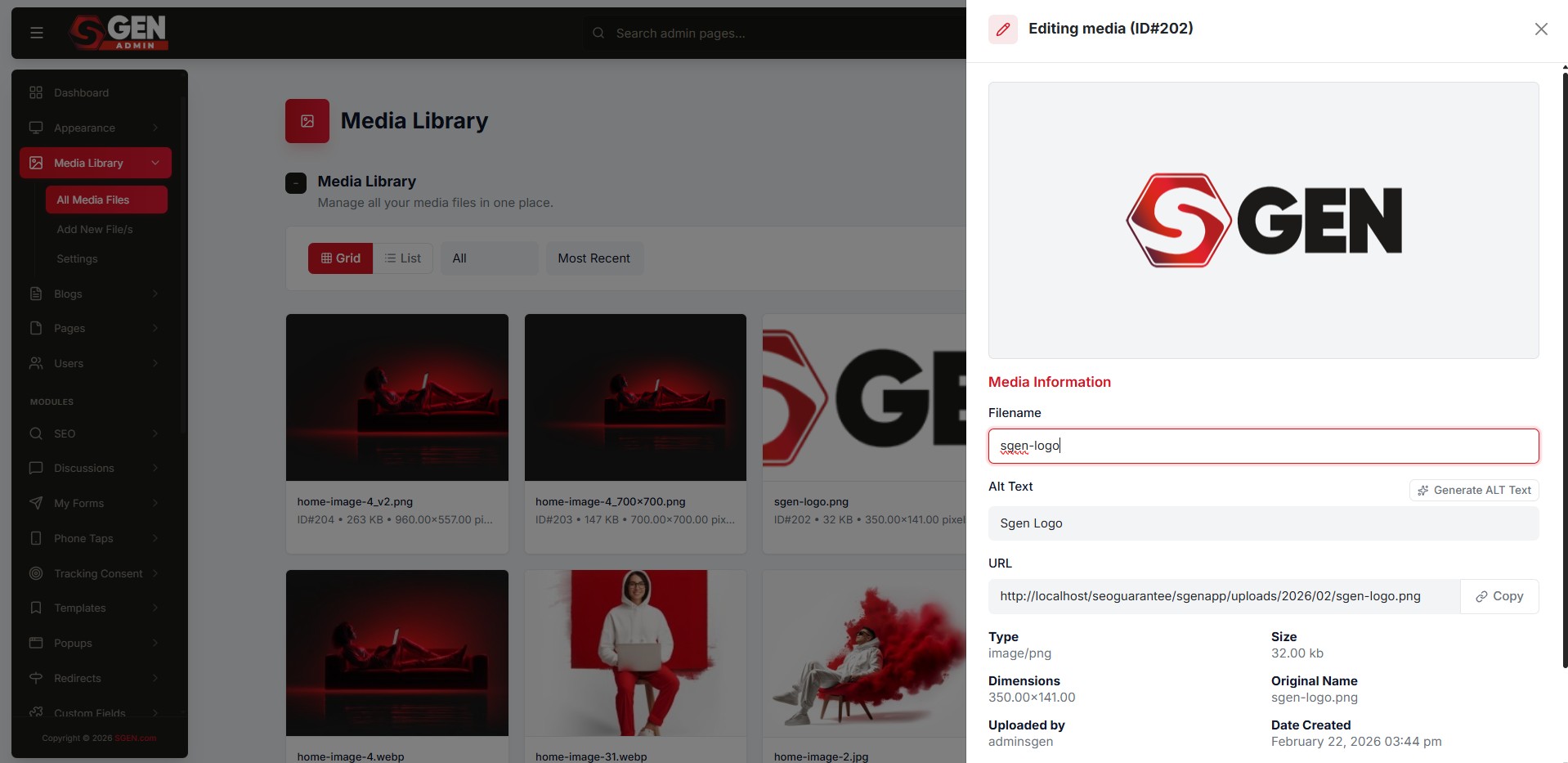Click the red Media Library header icon
This screenshot has width=1568, height=763.
tap(307, 121)
